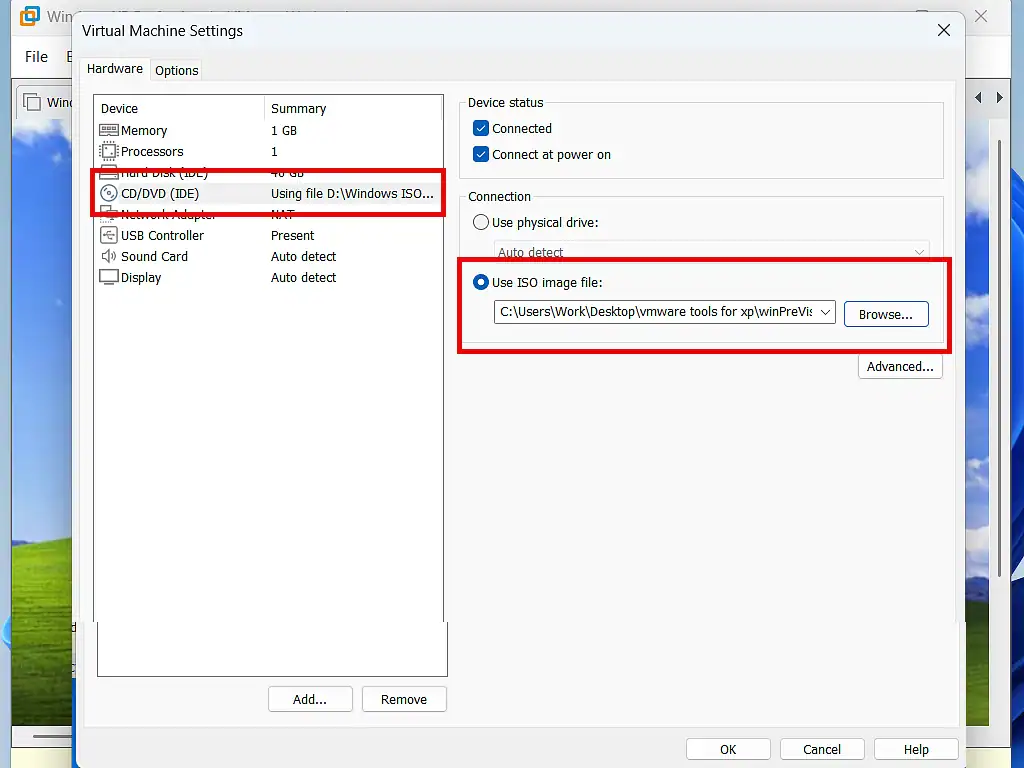Open File menu in background VMware window
Image resolution: width=1024 pixels, height=768 pixels.
37,57
